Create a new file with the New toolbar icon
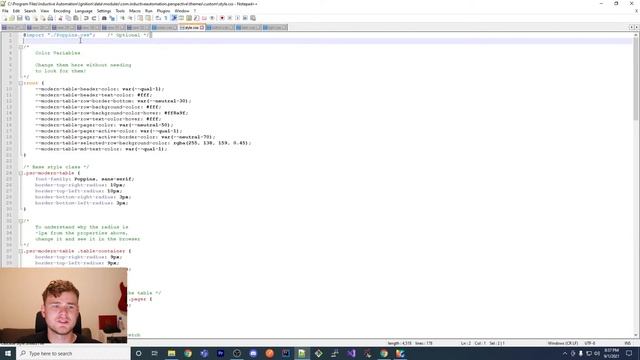Viewport: 640px width, 360px height. pyautogui.click(x=5, y=18)
